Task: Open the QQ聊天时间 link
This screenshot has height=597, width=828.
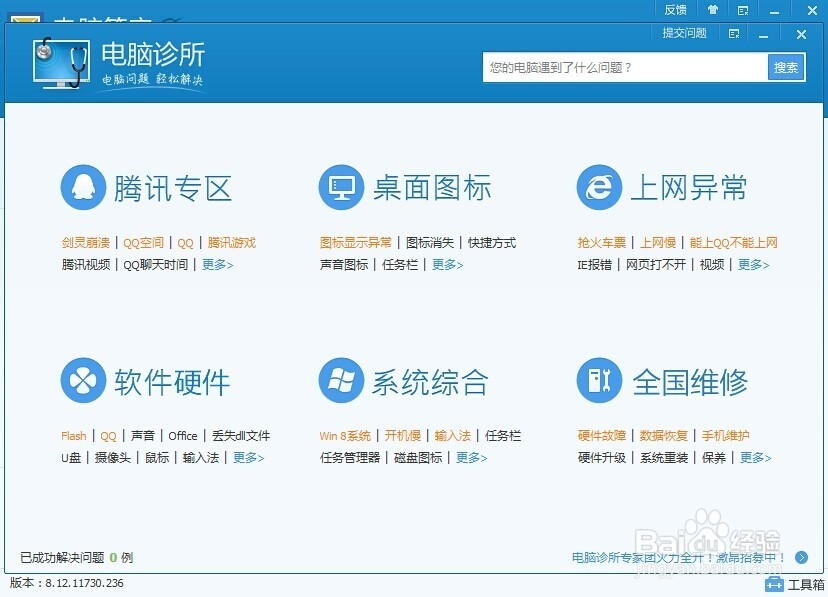Action: (x=155, y=264)
